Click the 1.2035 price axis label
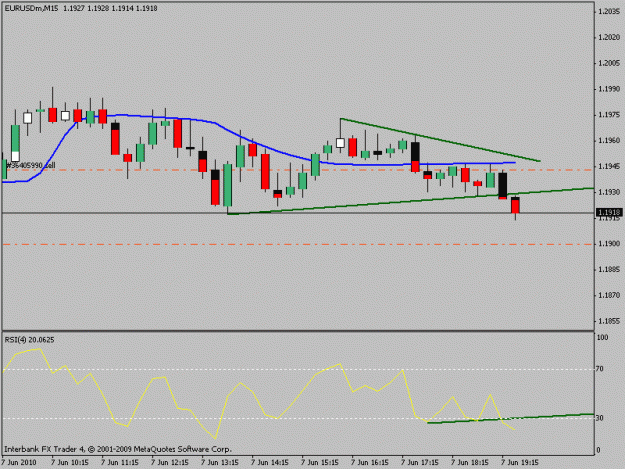The image size is (625, 469). [609, 12]
